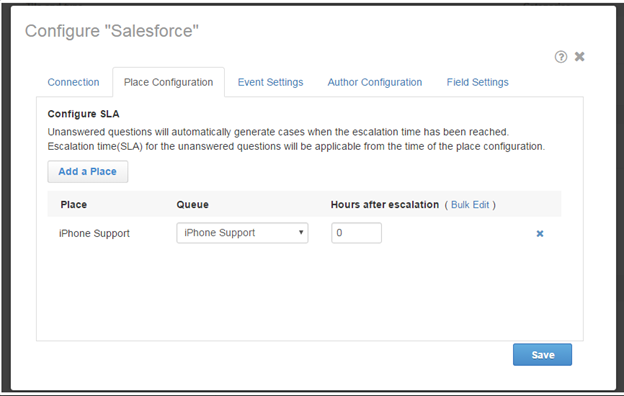Screen dimensions: 624x396
Task: Go to the Author Configuration tab
Action: click(374, 82)
